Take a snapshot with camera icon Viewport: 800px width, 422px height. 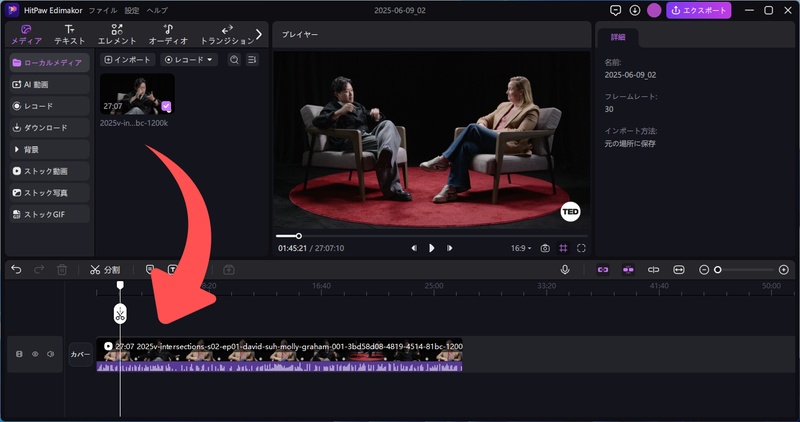(545, 248)
